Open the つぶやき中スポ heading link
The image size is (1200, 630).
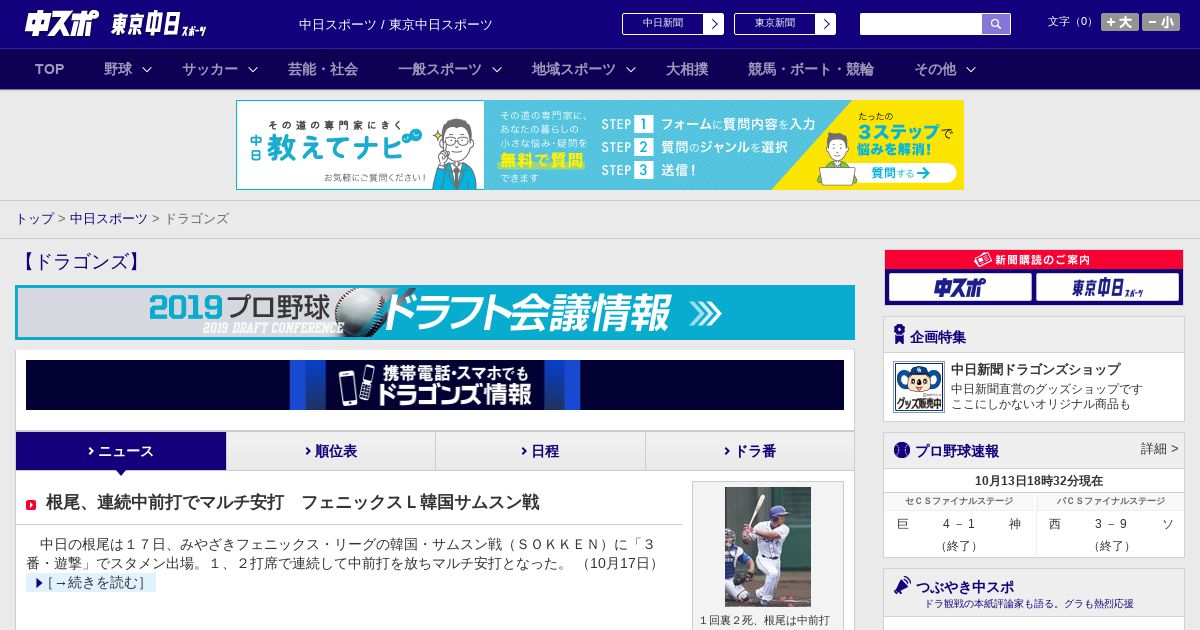tap(965, 587)
